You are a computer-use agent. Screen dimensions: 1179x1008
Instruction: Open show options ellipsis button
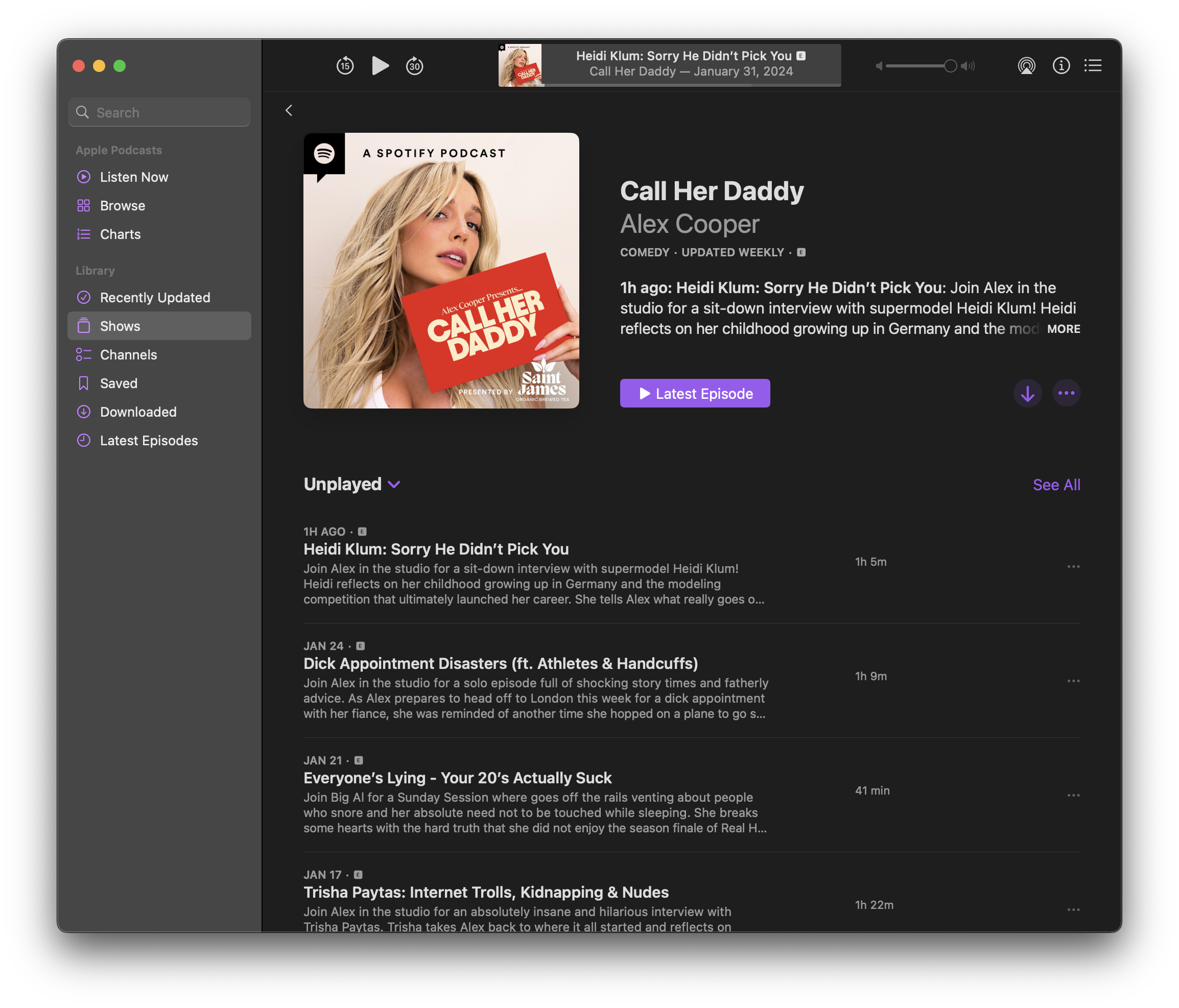click(1066, 393)
